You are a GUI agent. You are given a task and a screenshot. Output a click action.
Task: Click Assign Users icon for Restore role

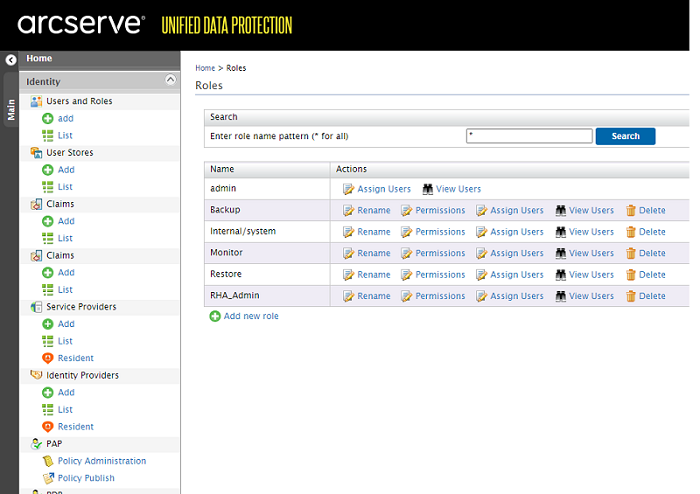(481, 275)
